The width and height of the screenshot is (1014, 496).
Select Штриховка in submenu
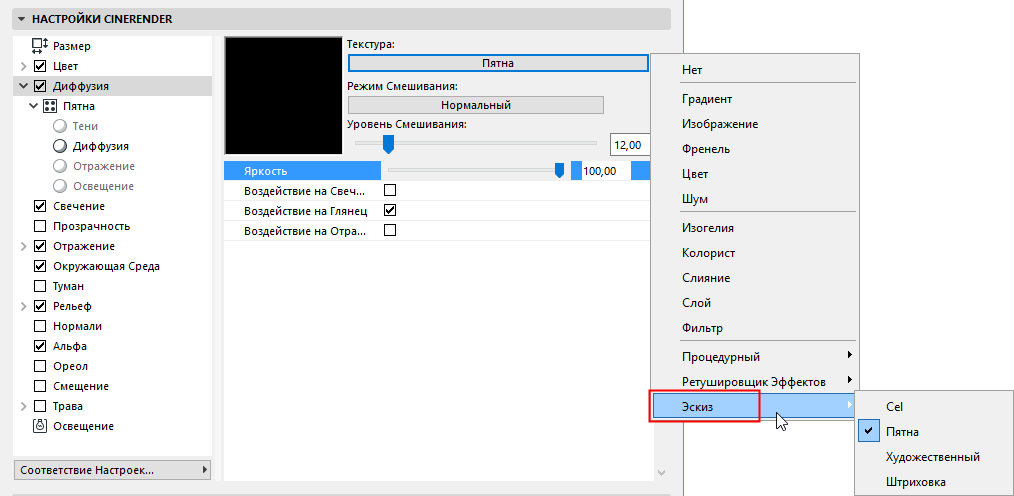[934, 482]
